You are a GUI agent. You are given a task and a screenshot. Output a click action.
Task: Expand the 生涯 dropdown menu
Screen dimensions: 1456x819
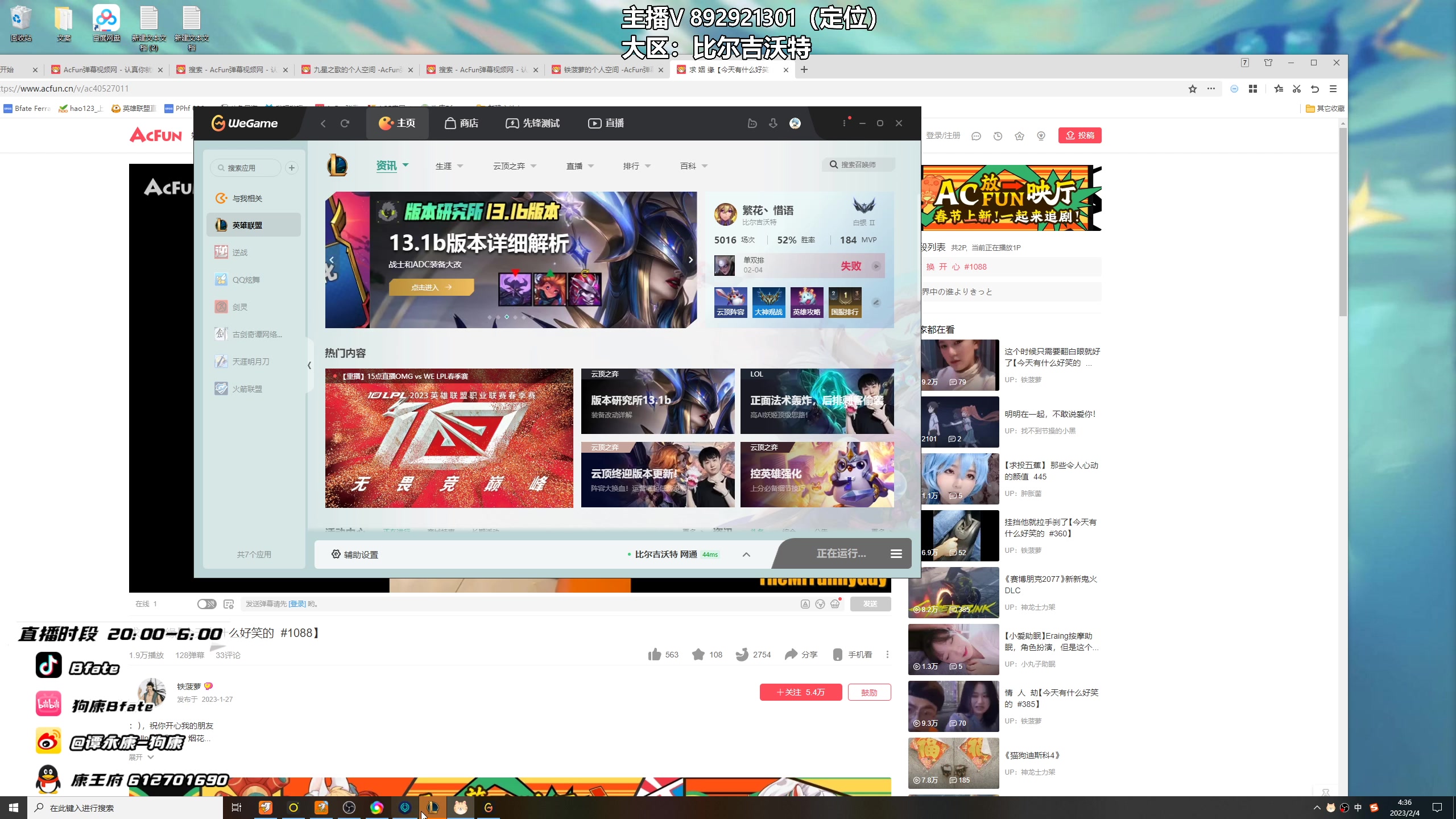(x=449, y=166)
